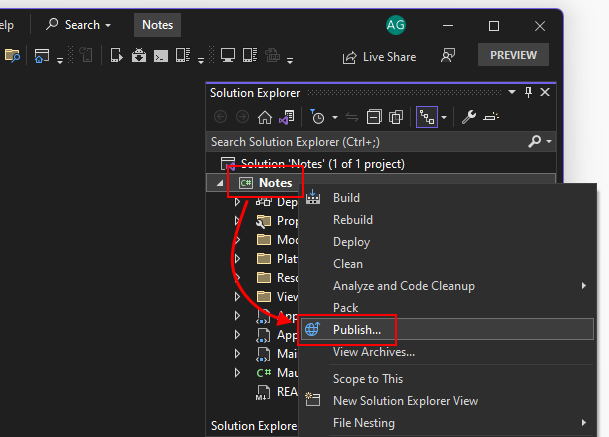Click the PREVIEW button
Viewport: 609px width, 437px height.
[x=513, y=55]
